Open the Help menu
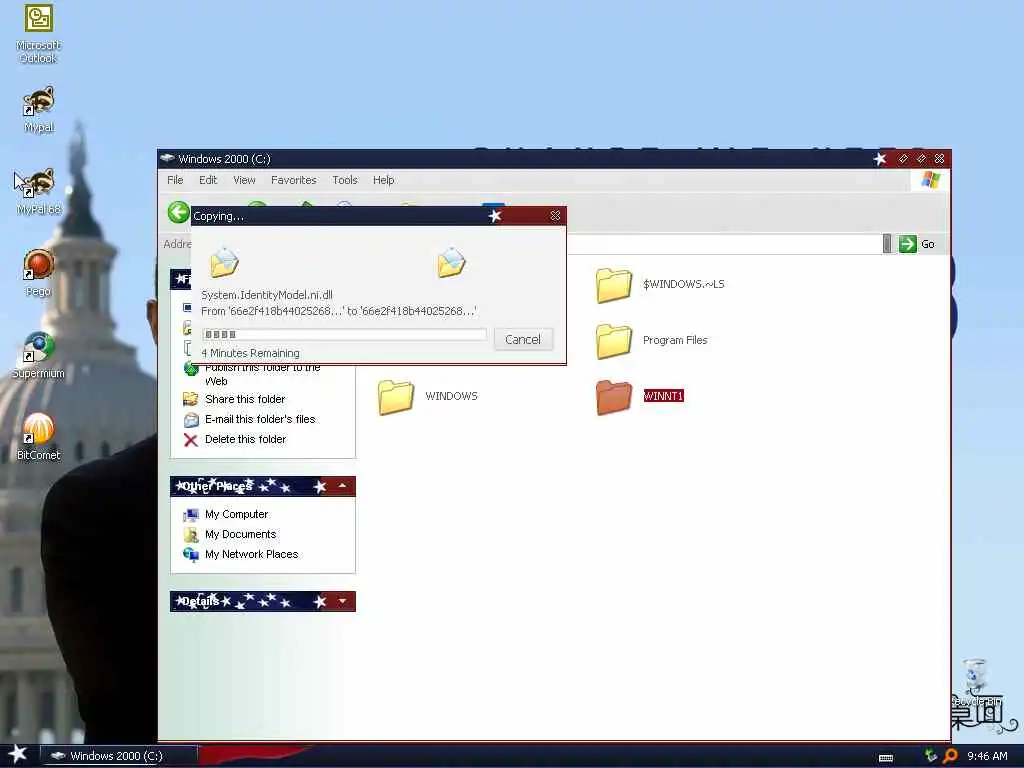The height and width of the screenshot is (768, 1024). pyautogui.click(x=383, y=180)
